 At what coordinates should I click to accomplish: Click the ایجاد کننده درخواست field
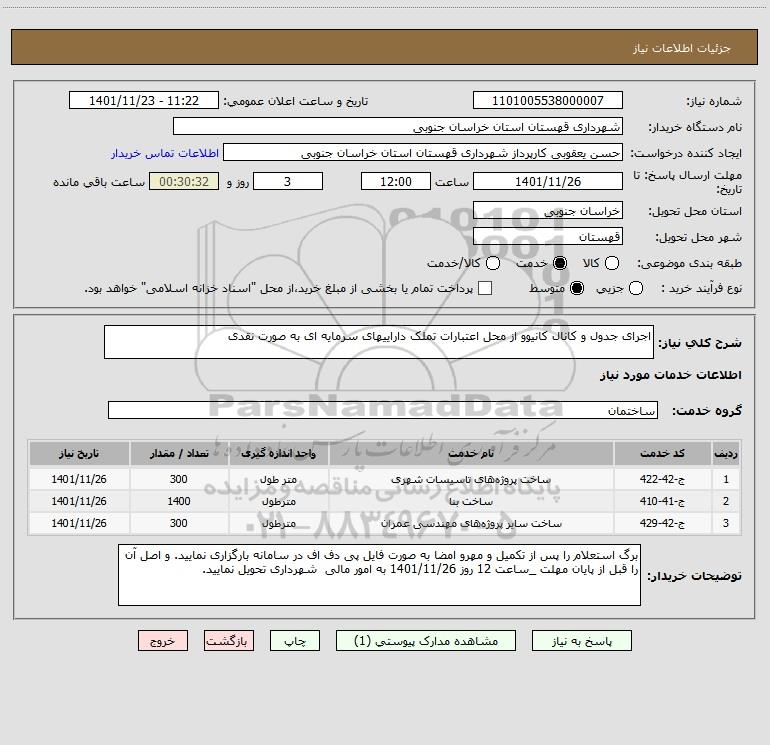tap(423, 152)
